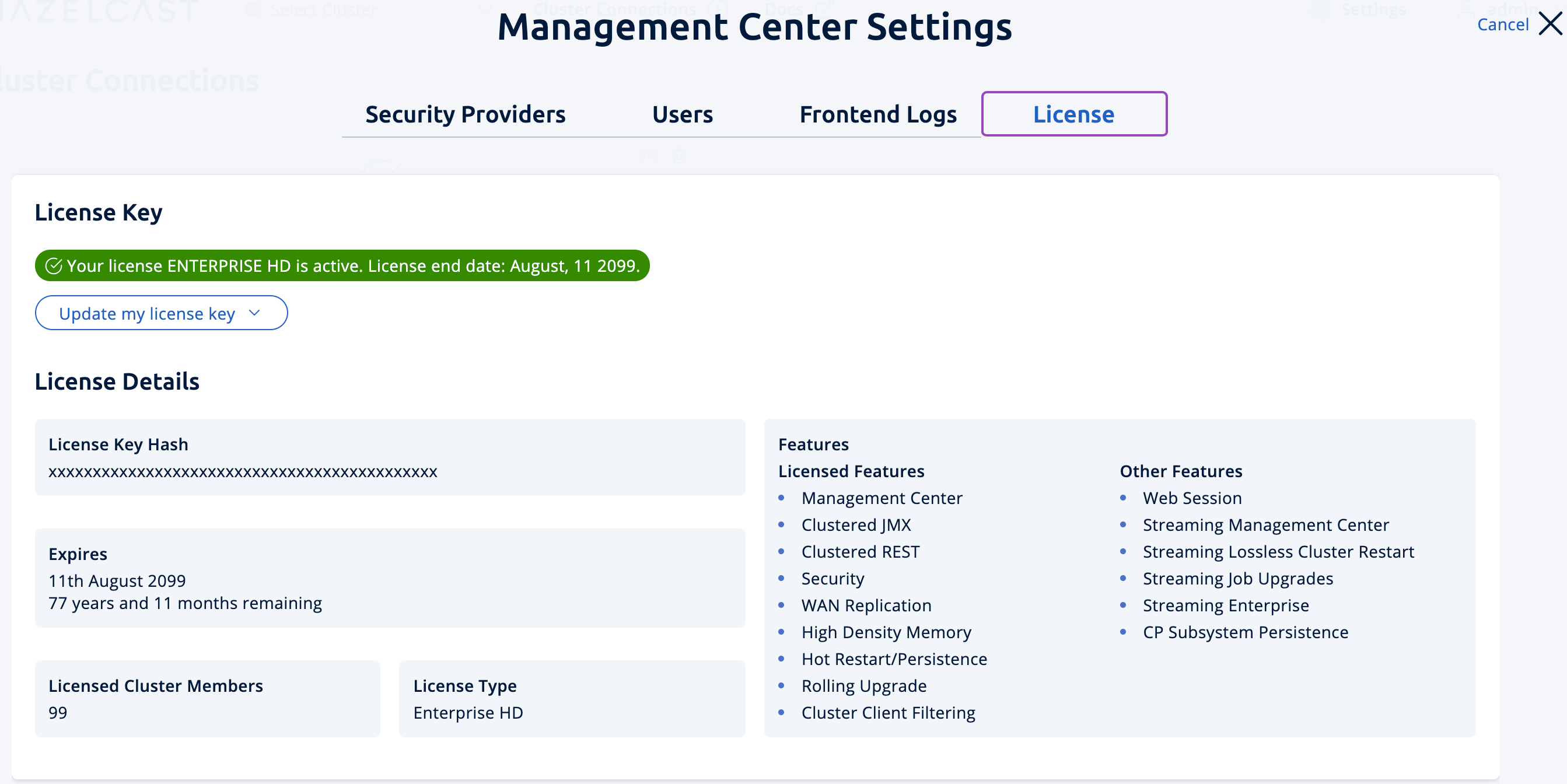Open the Users tab
Screen dimensions: 1567x784
[683, 114]
